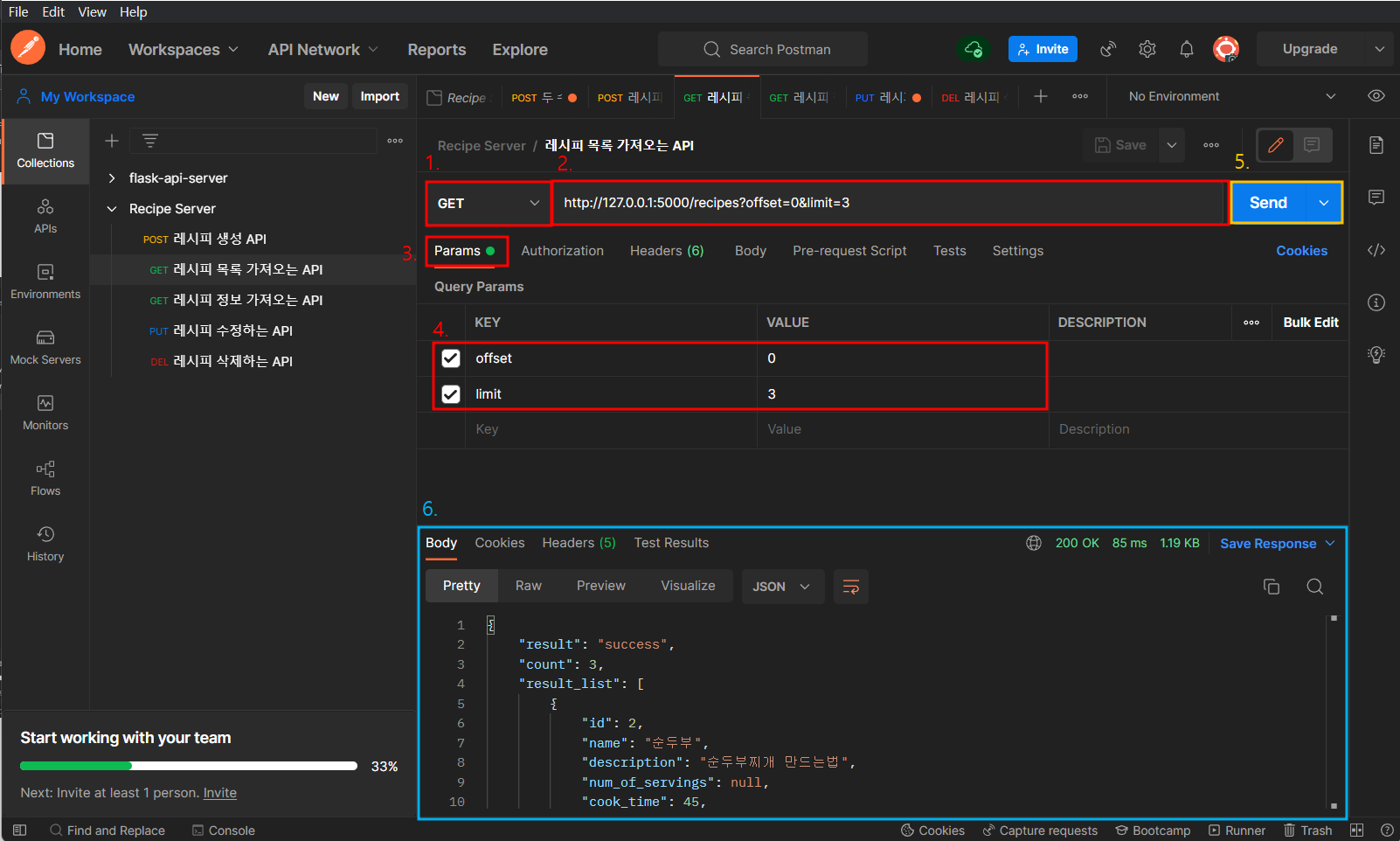Click the Search Postman field
Image resolution: width=1400 pixels, height=841 pixels.
763,49
